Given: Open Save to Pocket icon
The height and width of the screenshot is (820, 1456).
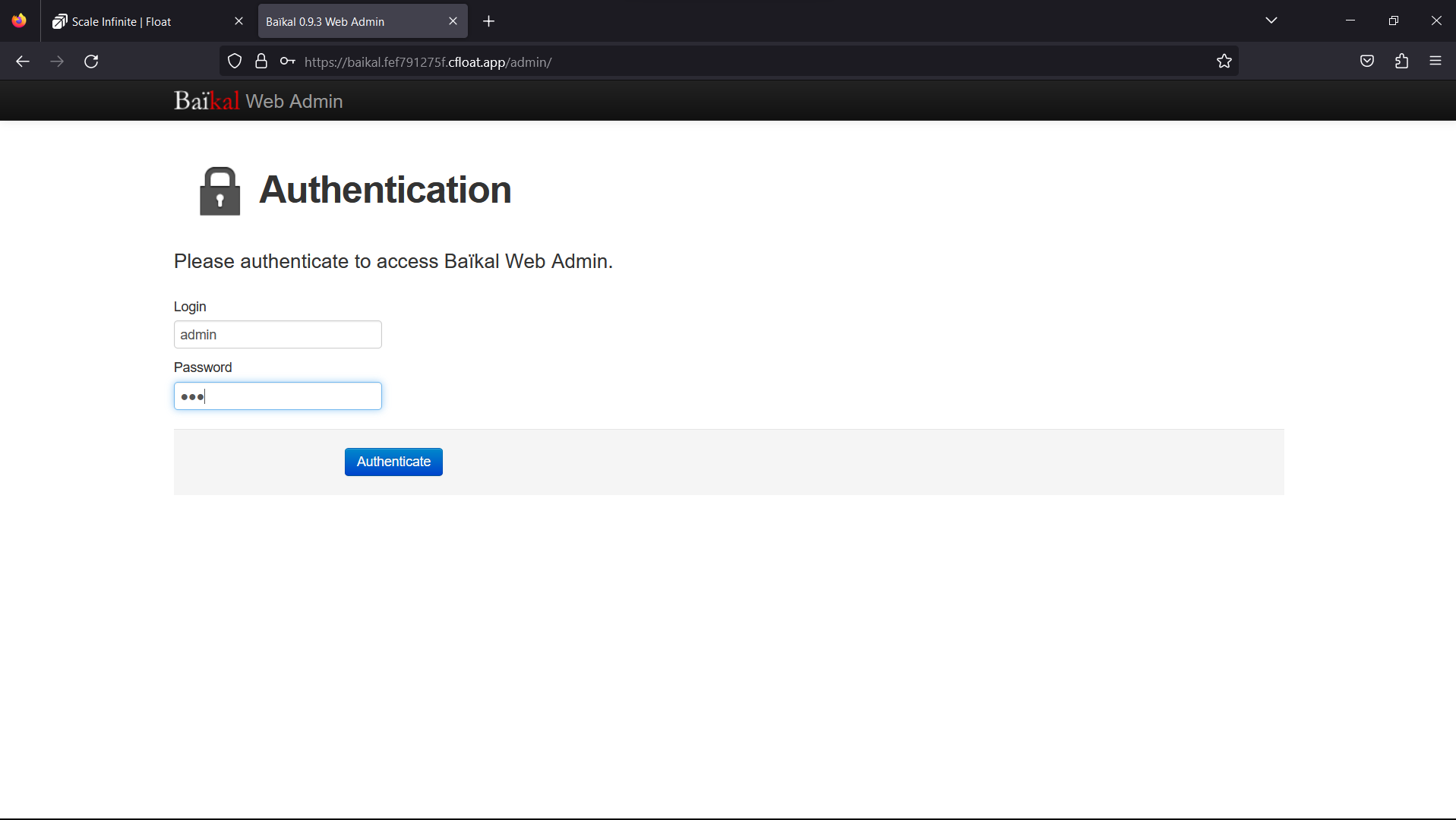Looking at the screenshot, I should pos(1367,61).
